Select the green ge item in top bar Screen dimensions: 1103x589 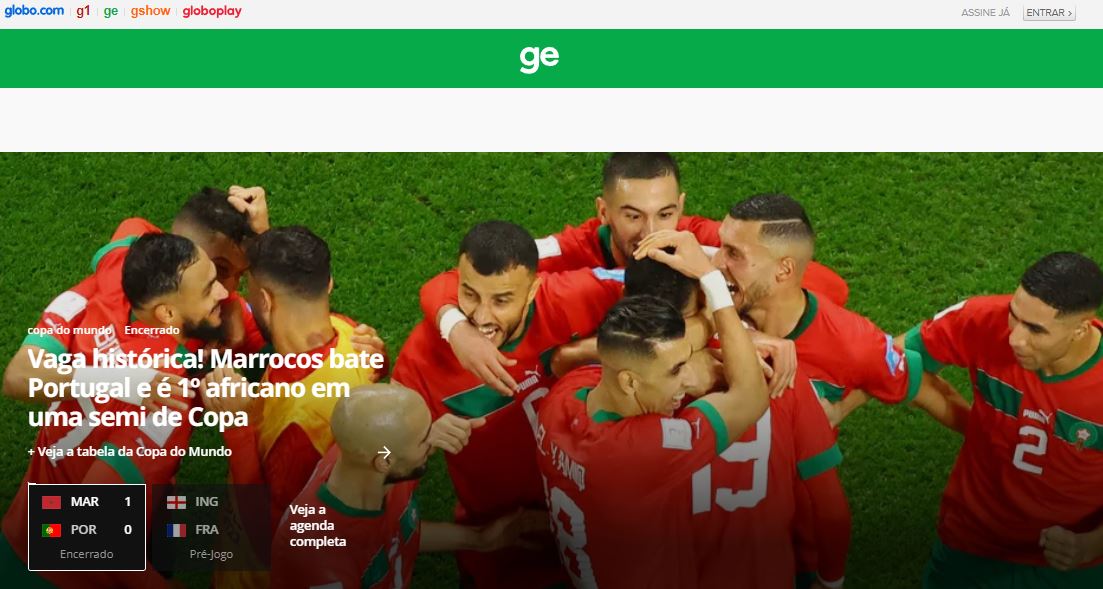(x=110, y=12)
